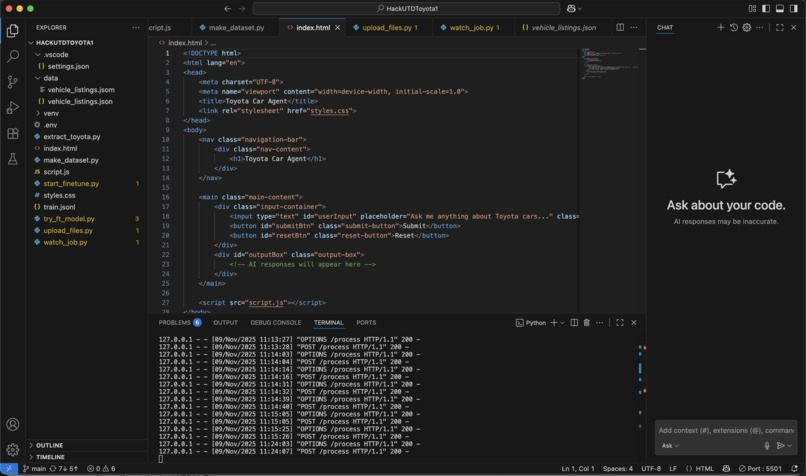Open chat settings gear

click(746, 27)
